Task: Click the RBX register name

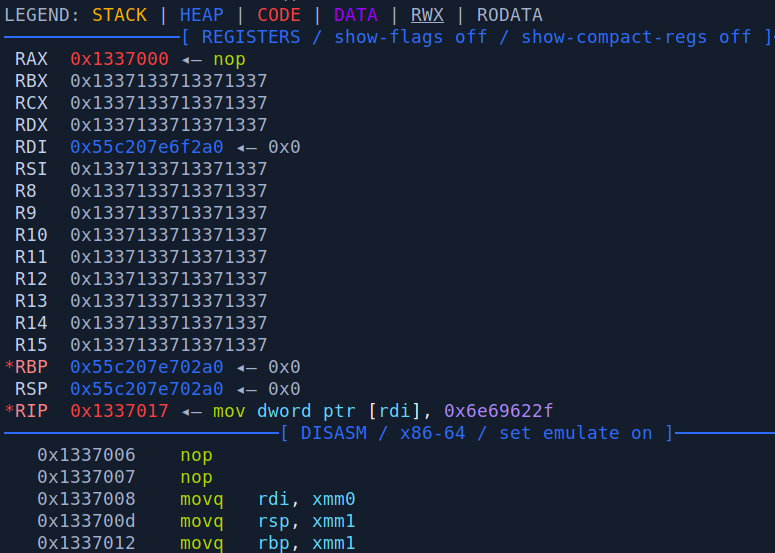Action: [31, 81]
